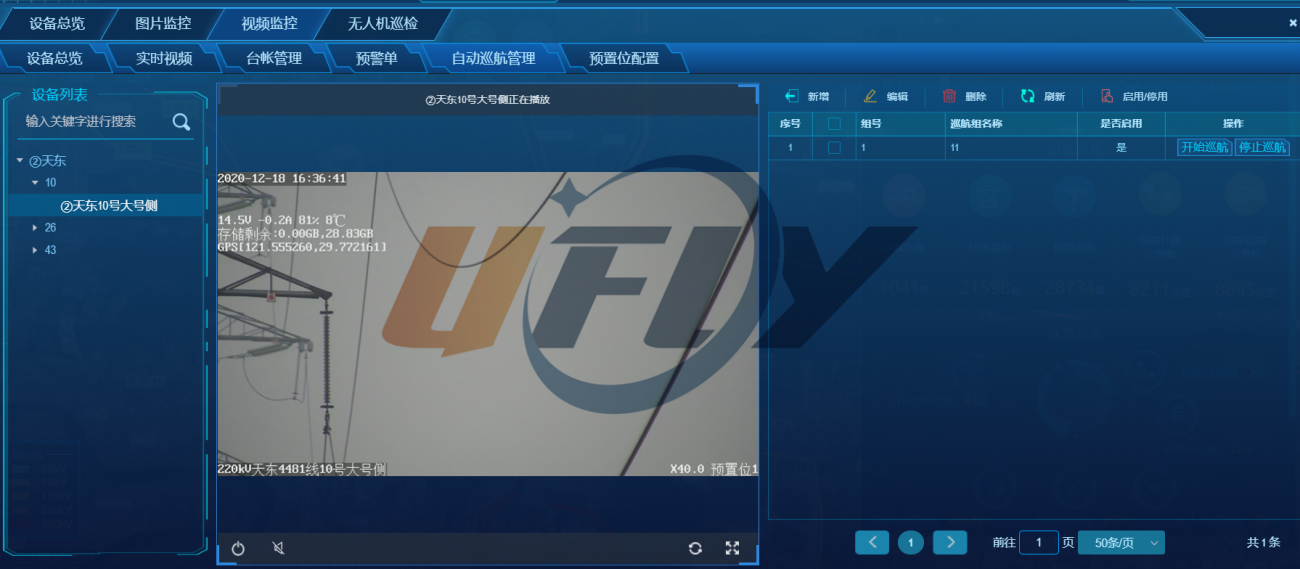Click the 共1条 total count text

[x=1263, y=542]
